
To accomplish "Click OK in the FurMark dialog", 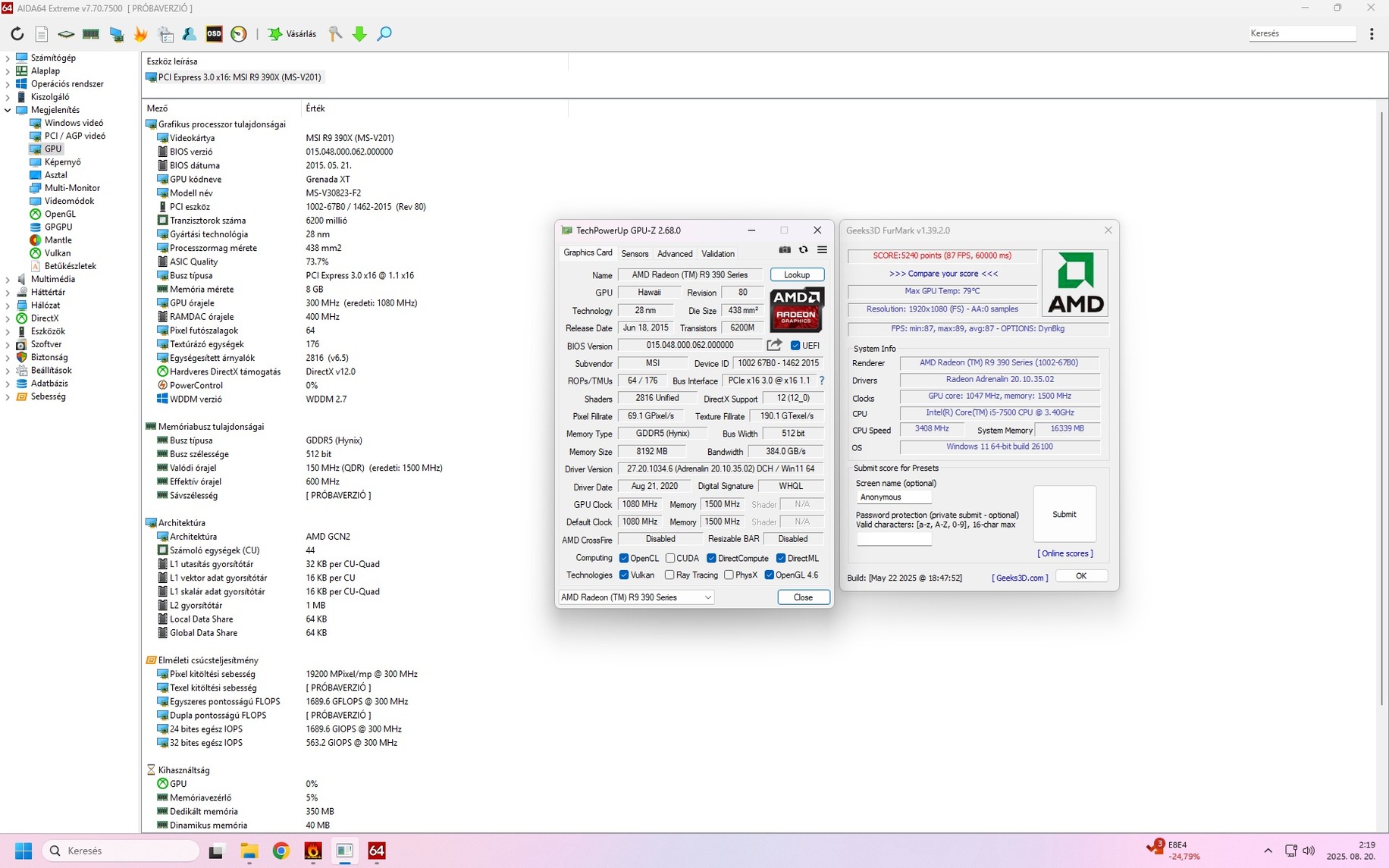I will 1081,576.
